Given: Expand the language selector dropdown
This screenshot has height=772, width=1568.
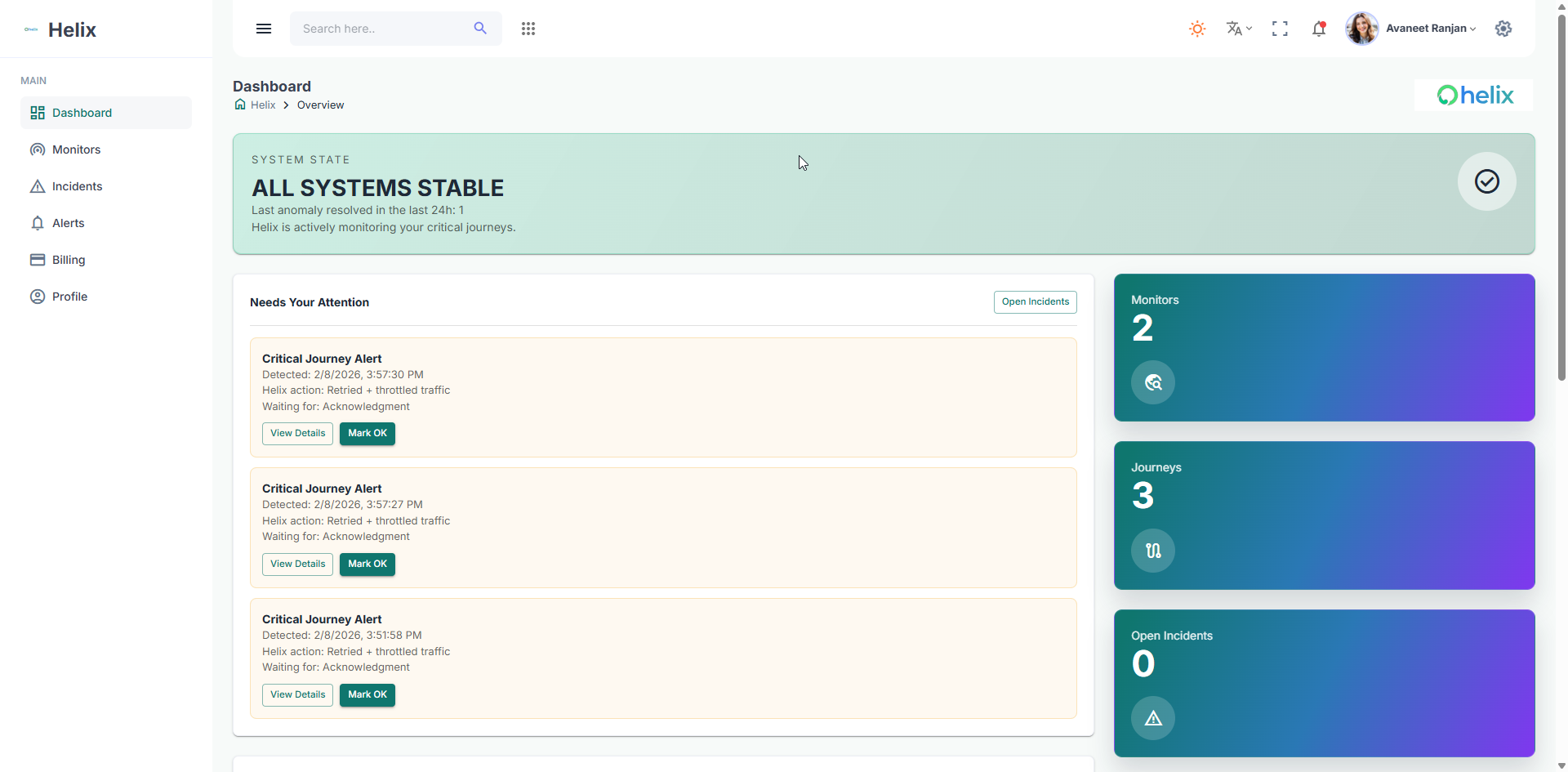Looking at the screenshot, I should 1238,28.
